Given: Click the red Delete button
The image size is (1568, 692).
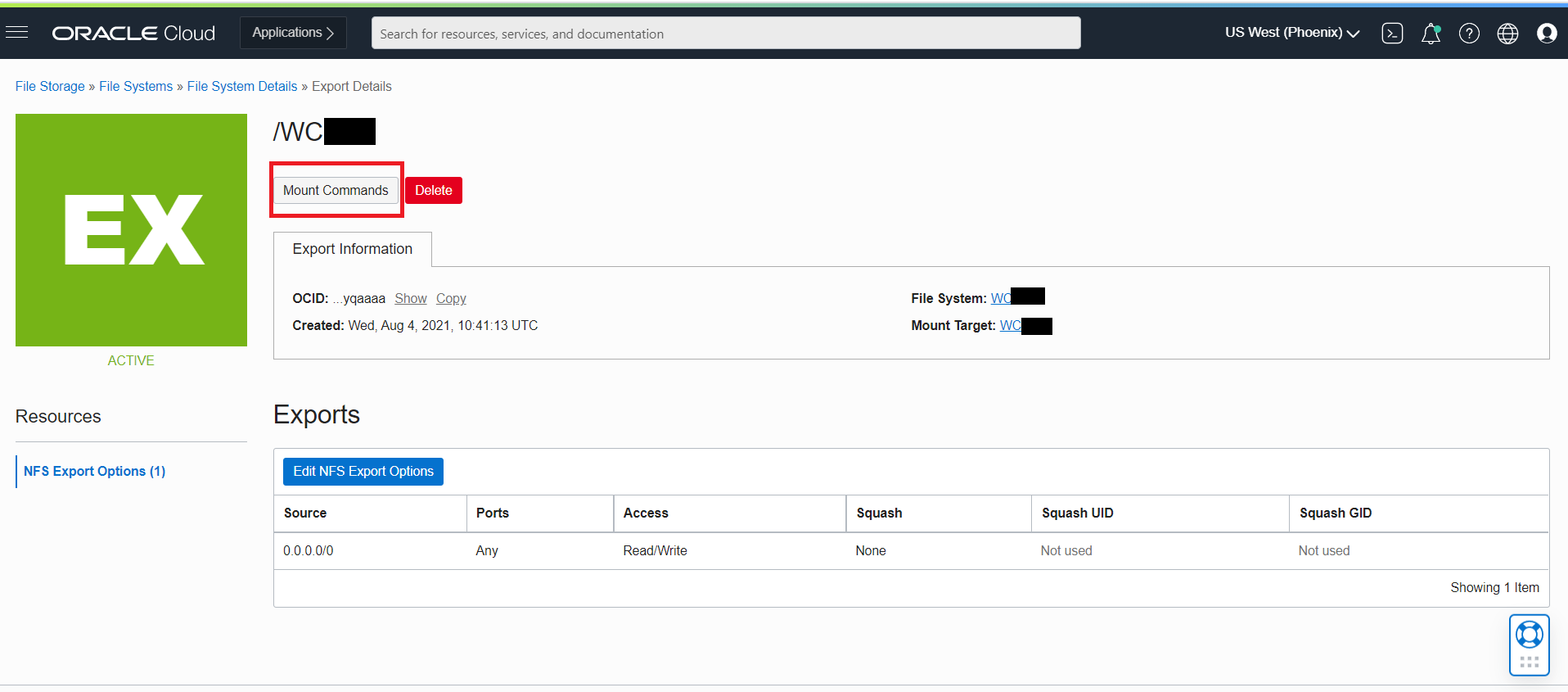Looking at the screenshot, I should point(434,190).
